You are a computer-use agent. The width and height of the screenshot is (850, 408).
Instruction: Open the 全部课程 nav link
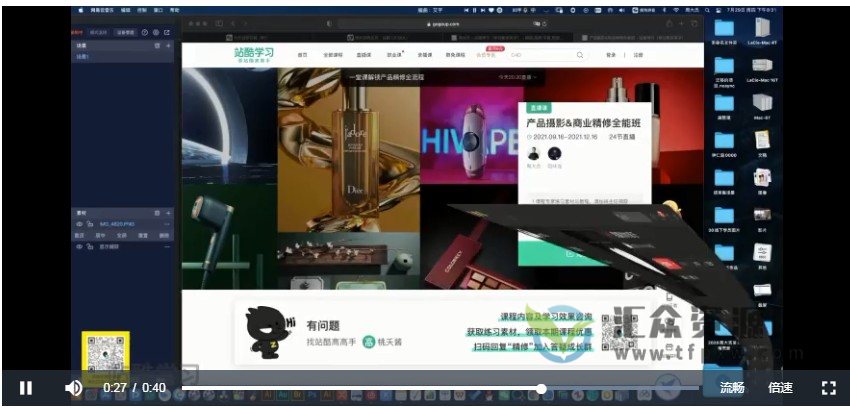tap(333, 55)
